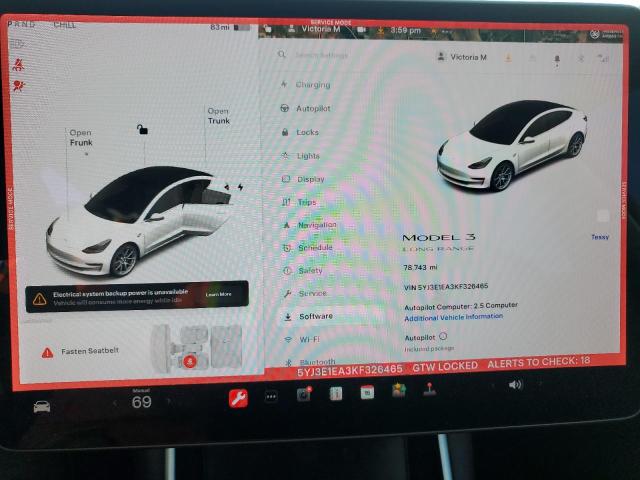640x480 pixels.
Task: Open the calendar app in dock
Action: (x=367, y=392)
